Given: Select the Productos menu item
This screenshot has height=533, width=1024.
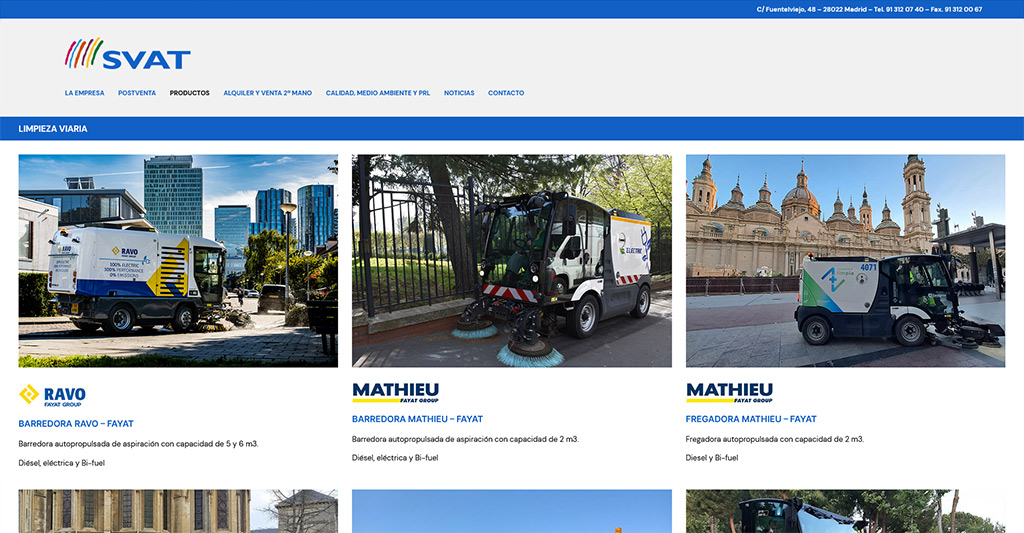Looking at the screenshot, I should point(189,93).
